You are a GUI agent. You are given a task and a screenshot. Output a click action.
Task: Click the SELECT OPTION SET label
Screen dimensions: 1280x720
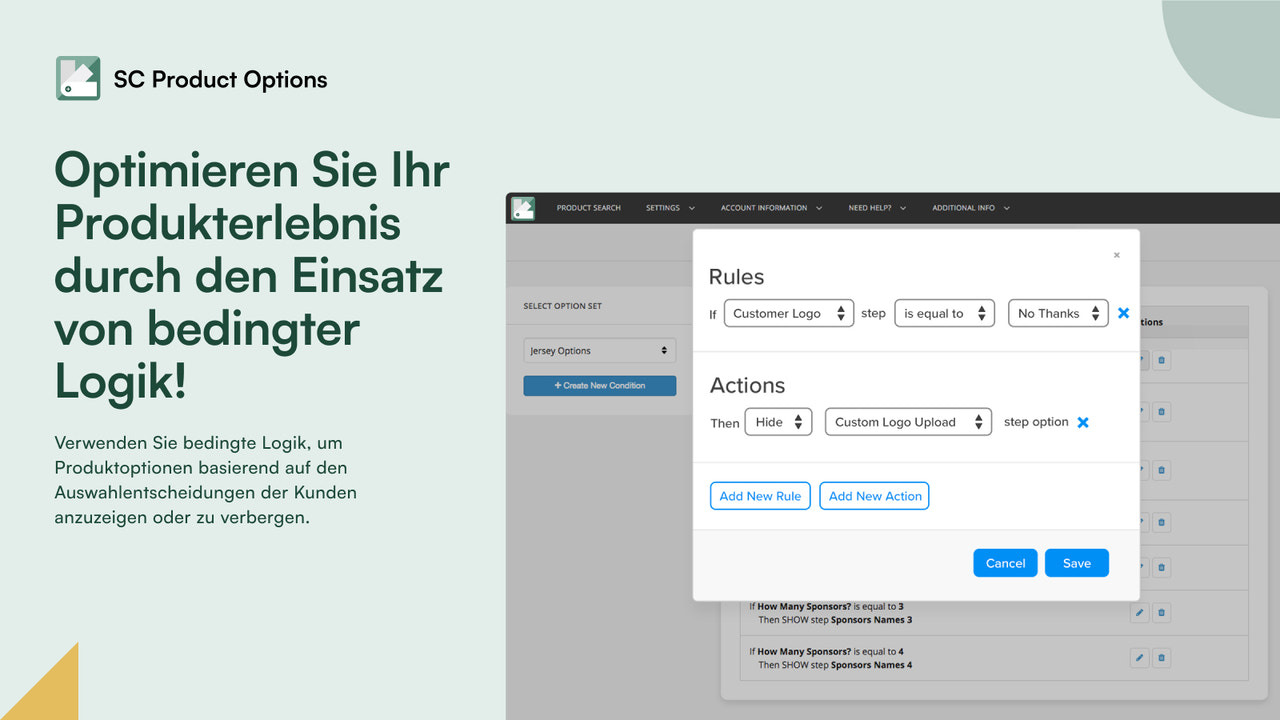click(x=563, y=306)
